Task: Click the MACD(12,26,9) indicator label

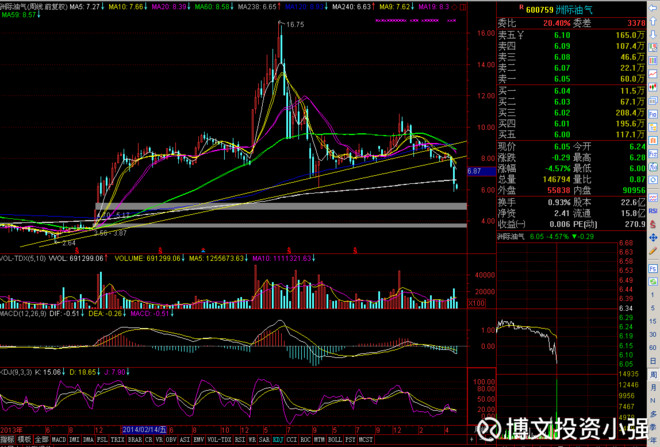Action: pyautogui.click(x=23, y=314)
